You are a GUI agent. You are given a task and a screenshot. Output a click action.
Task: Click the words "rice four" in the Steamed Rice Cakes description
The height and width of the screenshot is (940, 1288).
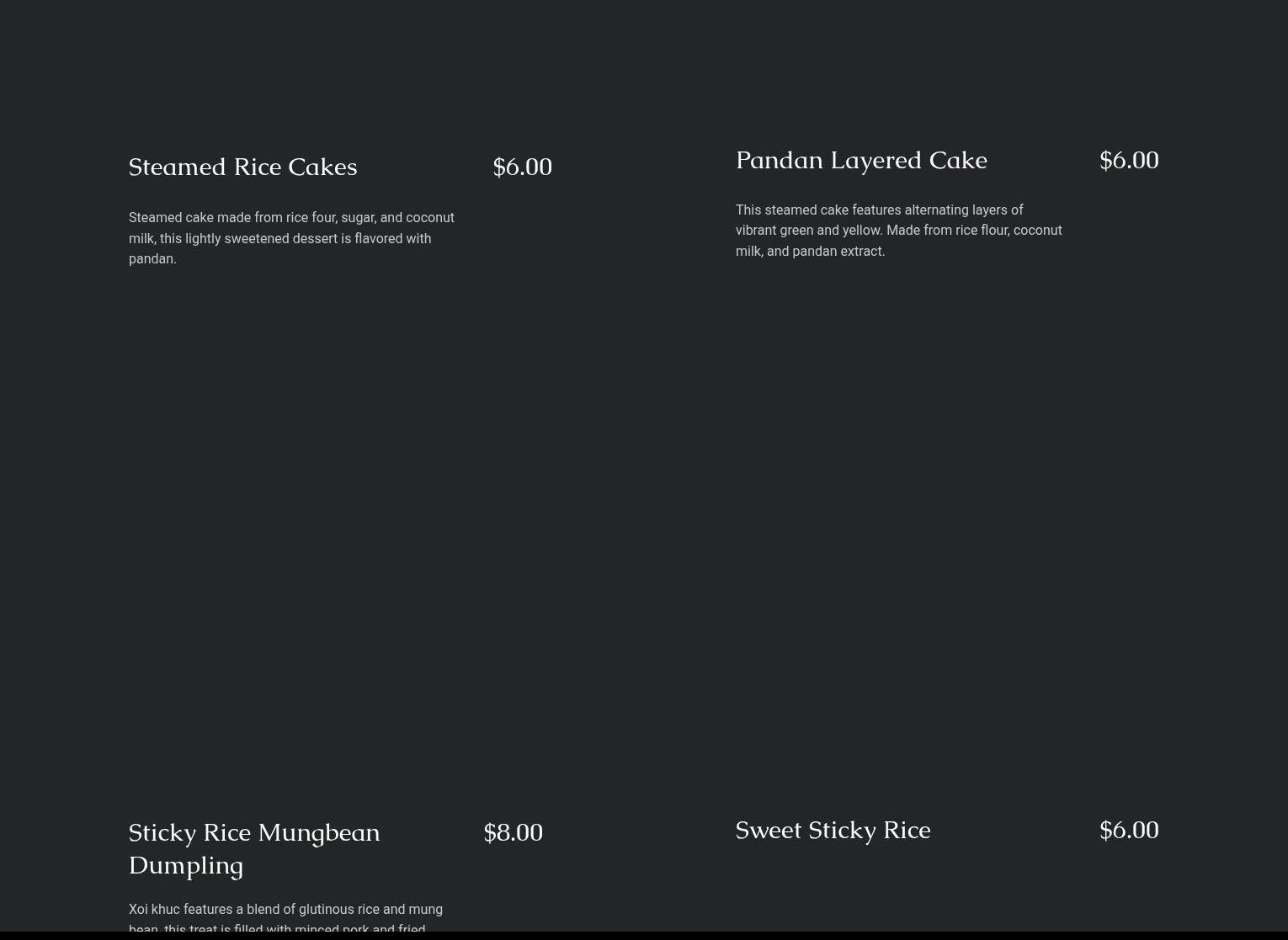pyautogui.click(x=311, y=217)
